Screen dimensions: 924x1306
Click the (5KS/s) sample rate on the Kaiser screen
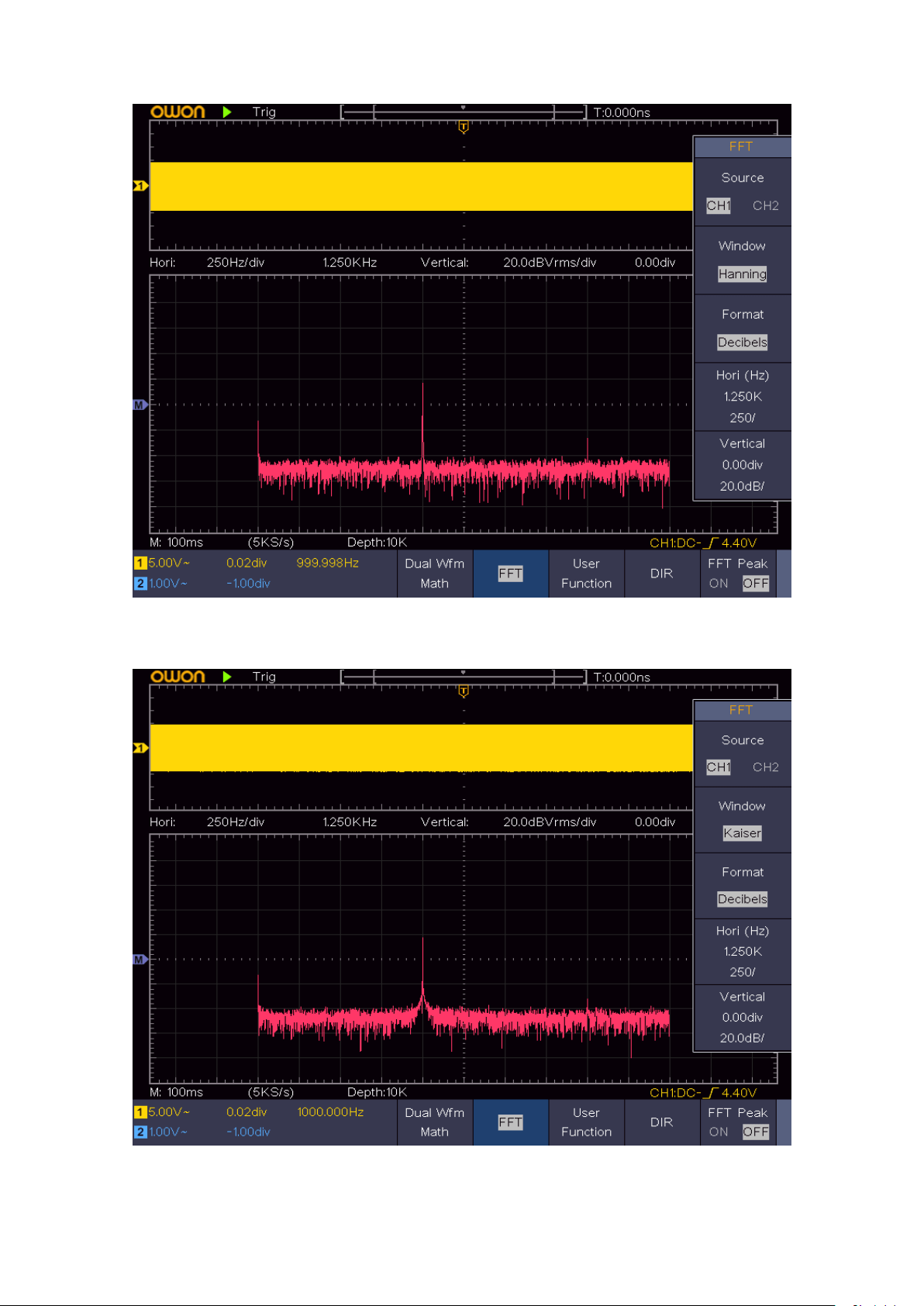pyautogui.click(x=271, y=1092)
